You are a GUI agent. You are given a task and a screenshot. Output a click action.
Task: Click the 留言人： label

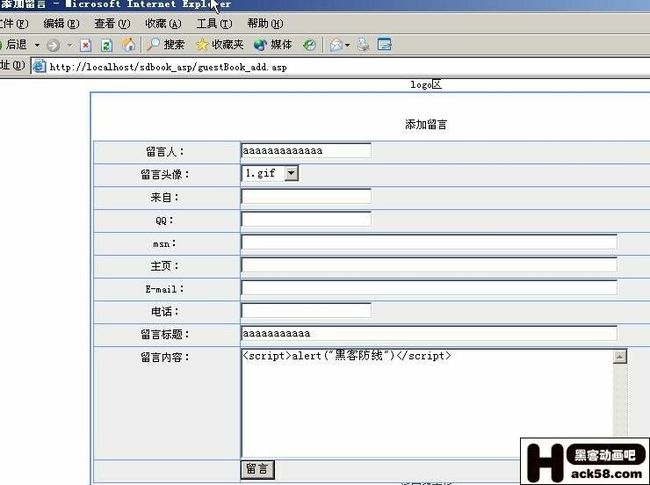165,152
